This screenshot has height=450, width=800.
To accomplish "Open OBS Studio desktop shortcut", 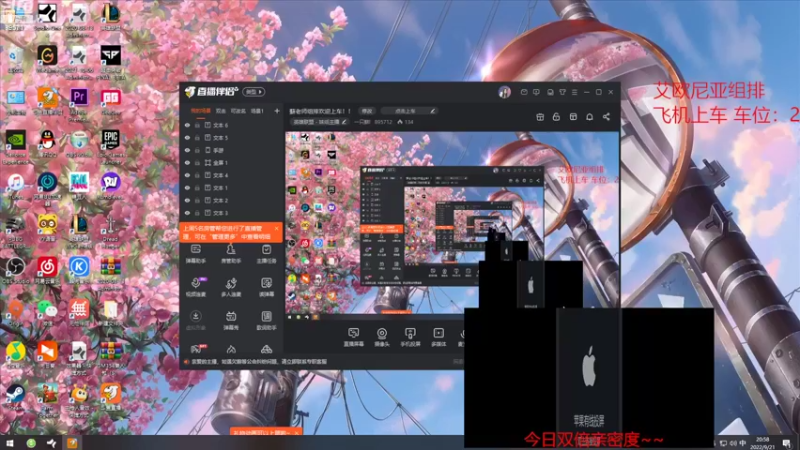I will (x=15, y=270).
